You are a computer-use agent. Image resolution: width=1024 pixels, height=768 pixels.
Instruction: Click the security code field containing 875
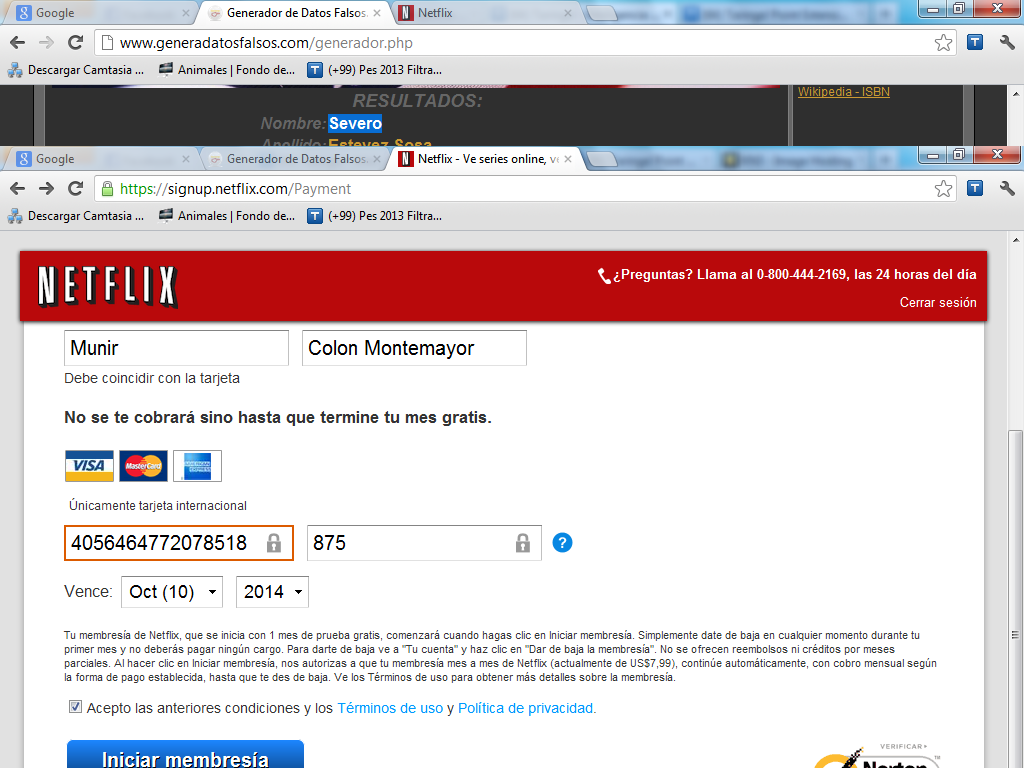point(424,543)
